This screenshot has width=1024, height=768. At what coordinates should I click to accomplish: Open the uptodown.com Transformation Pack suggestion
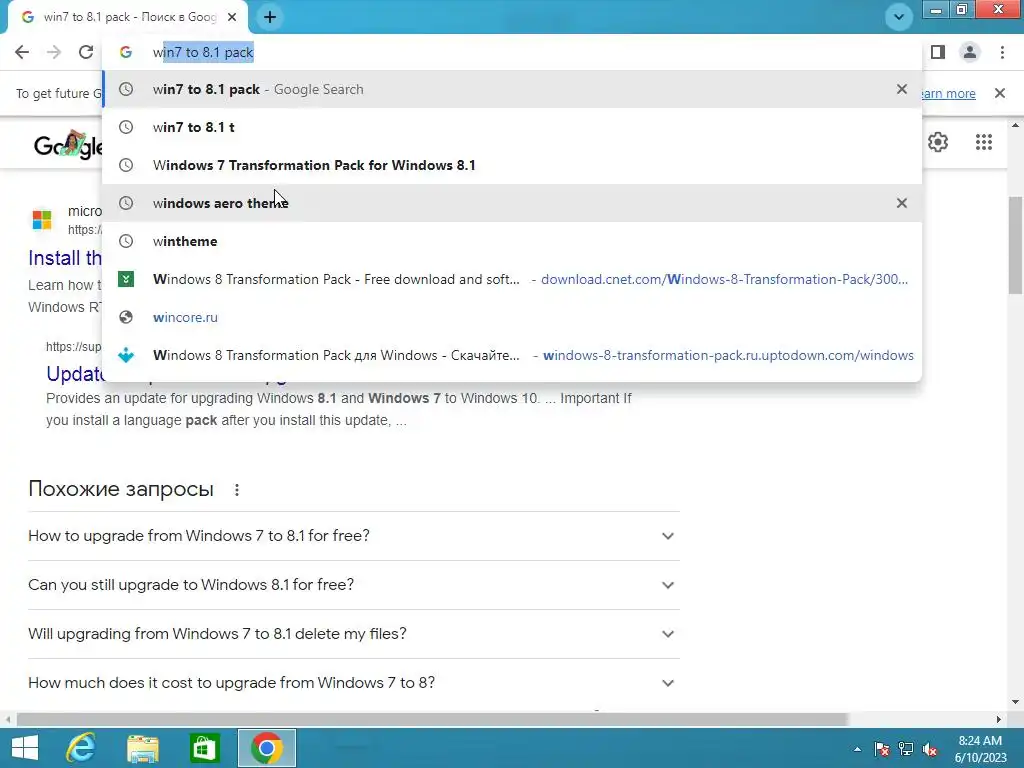click(x=512, y=355)
